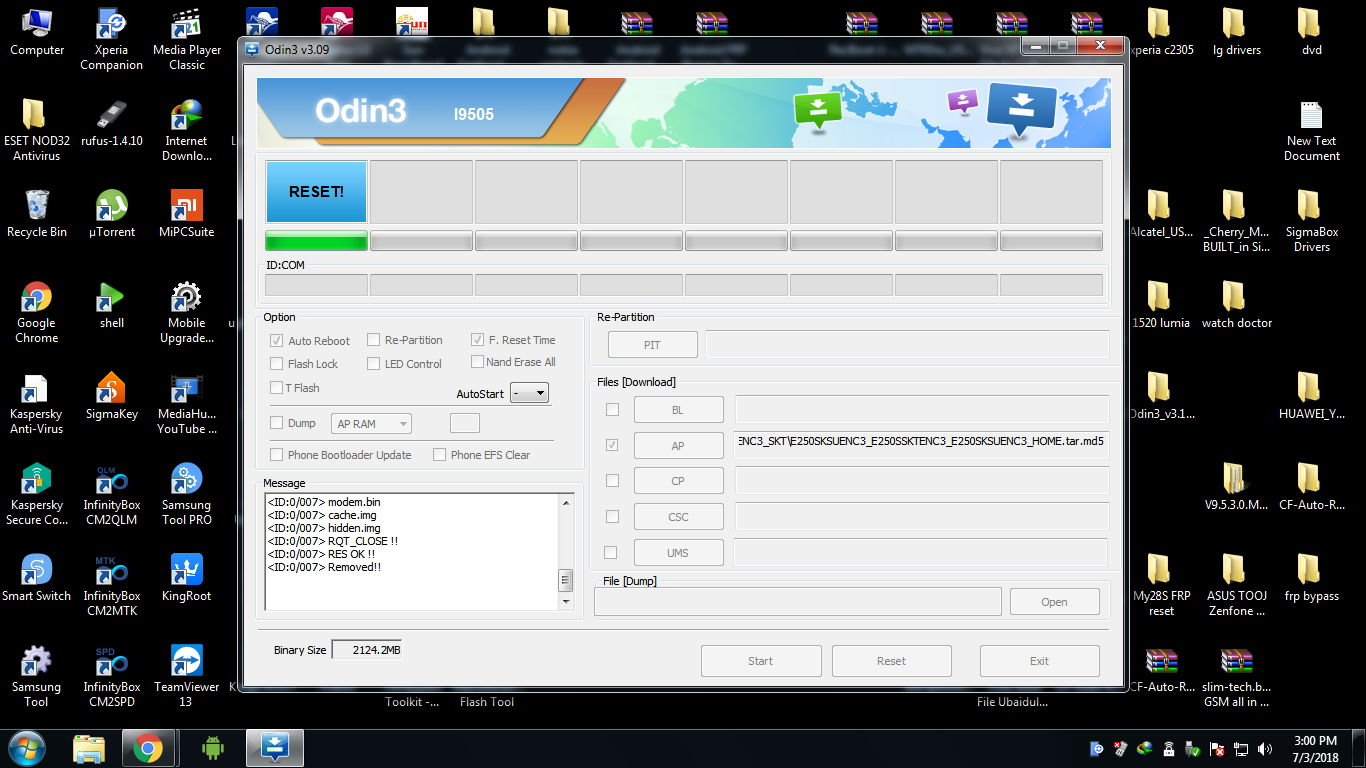
Task: Open the Smart Switch shortcut
Action: point(37,578)
